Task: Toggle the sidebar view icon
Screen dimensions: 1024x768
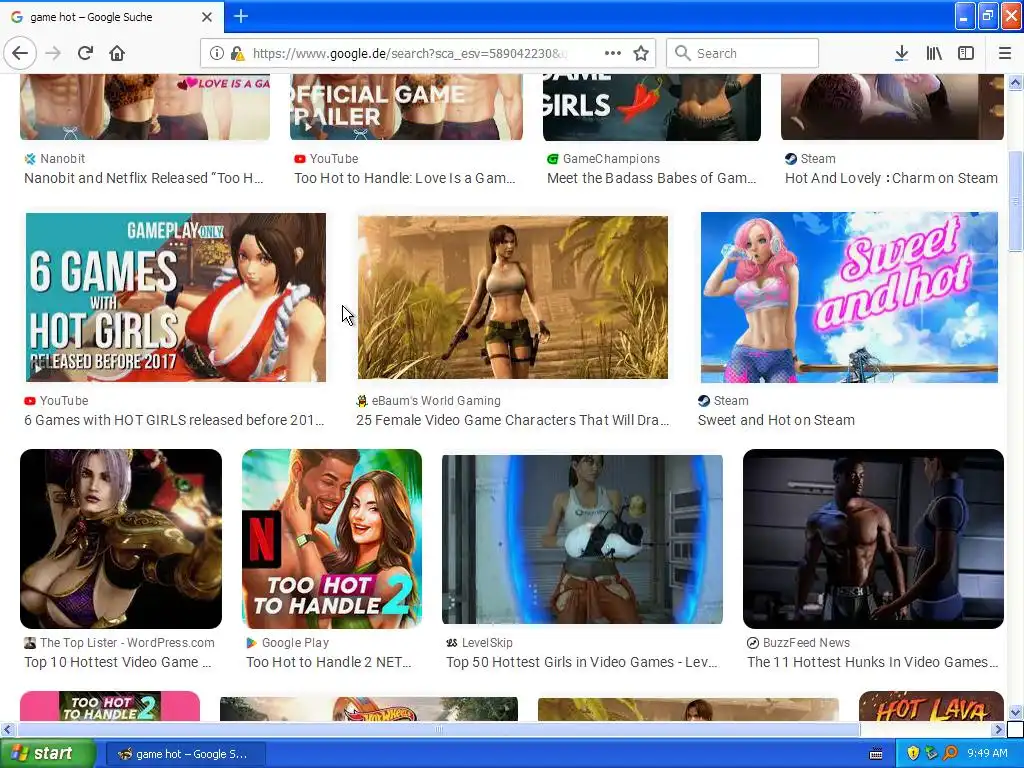Action: click(x=966, y=53)
